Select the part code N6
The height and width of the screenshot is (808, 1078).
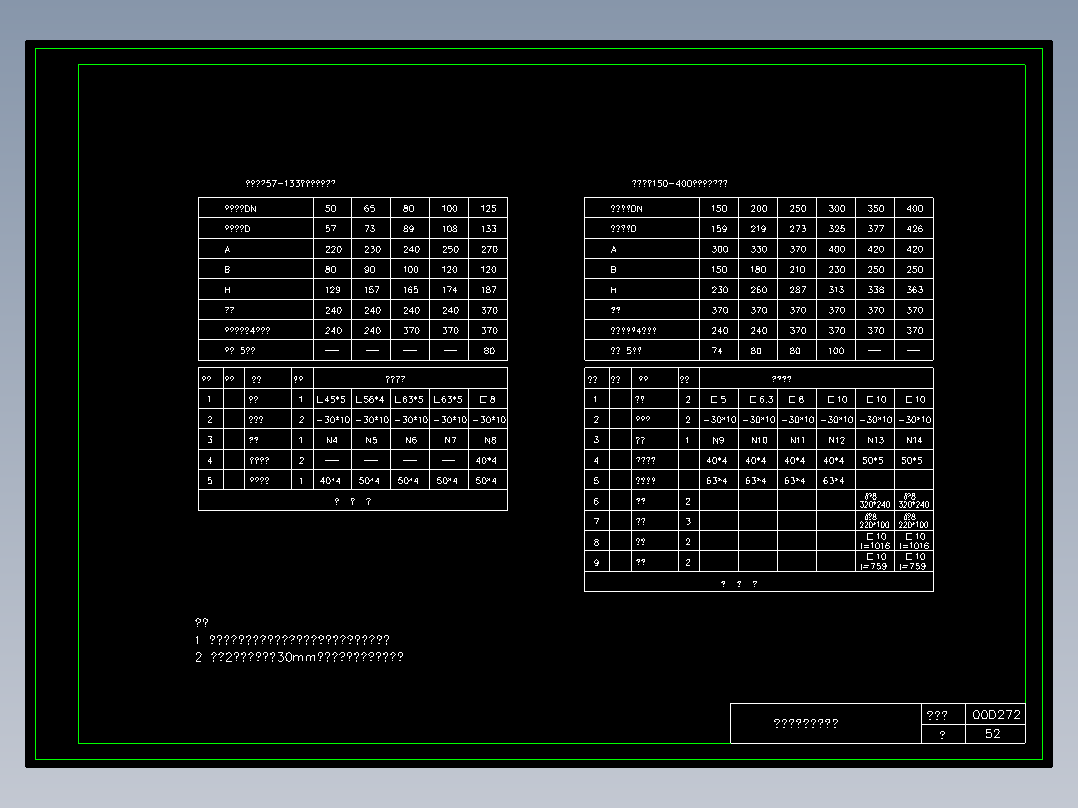(410, 440)
